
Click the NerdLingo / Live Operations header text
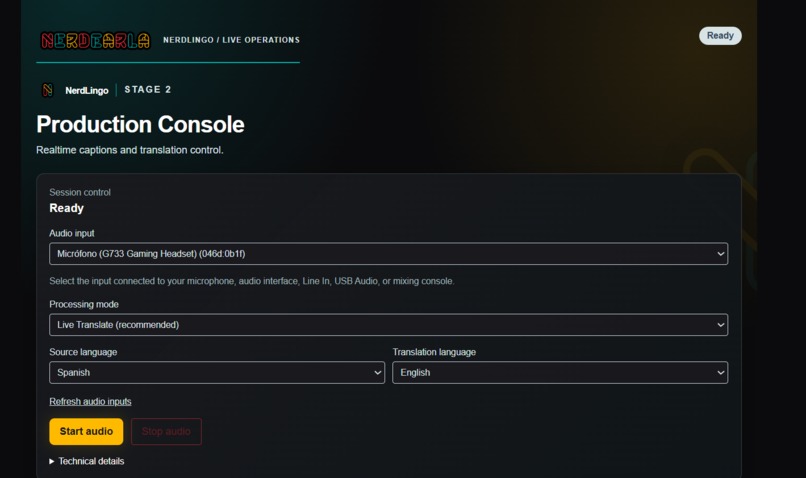tap(231, 40)
